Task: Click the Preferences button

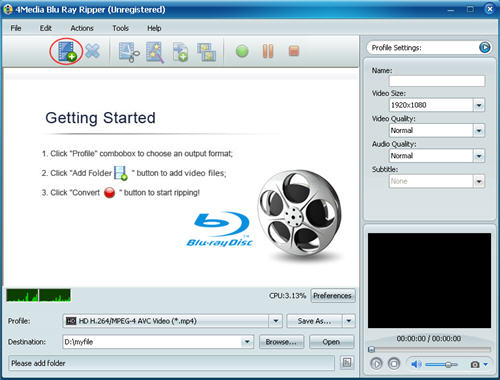Action: (333, 296)
